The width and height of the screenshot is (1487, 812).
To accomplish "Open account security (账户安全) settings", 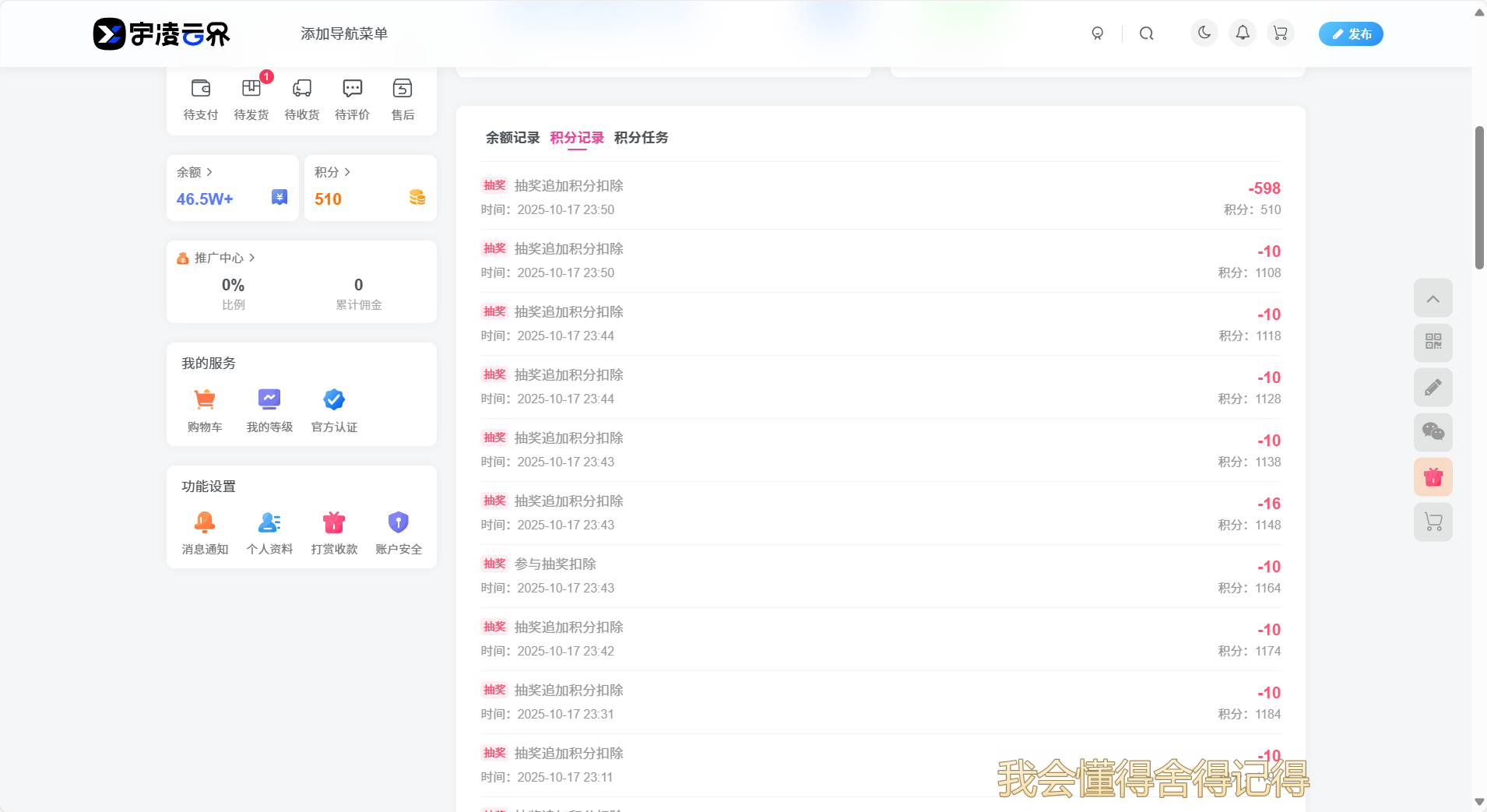I will tap(399, 533).
